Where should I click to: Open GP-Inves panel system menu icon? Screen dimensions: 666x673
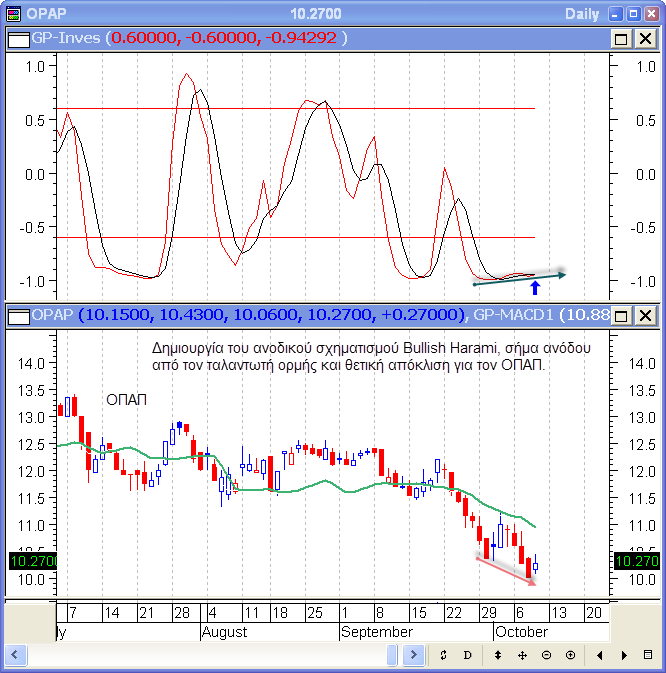pos(18,37)
